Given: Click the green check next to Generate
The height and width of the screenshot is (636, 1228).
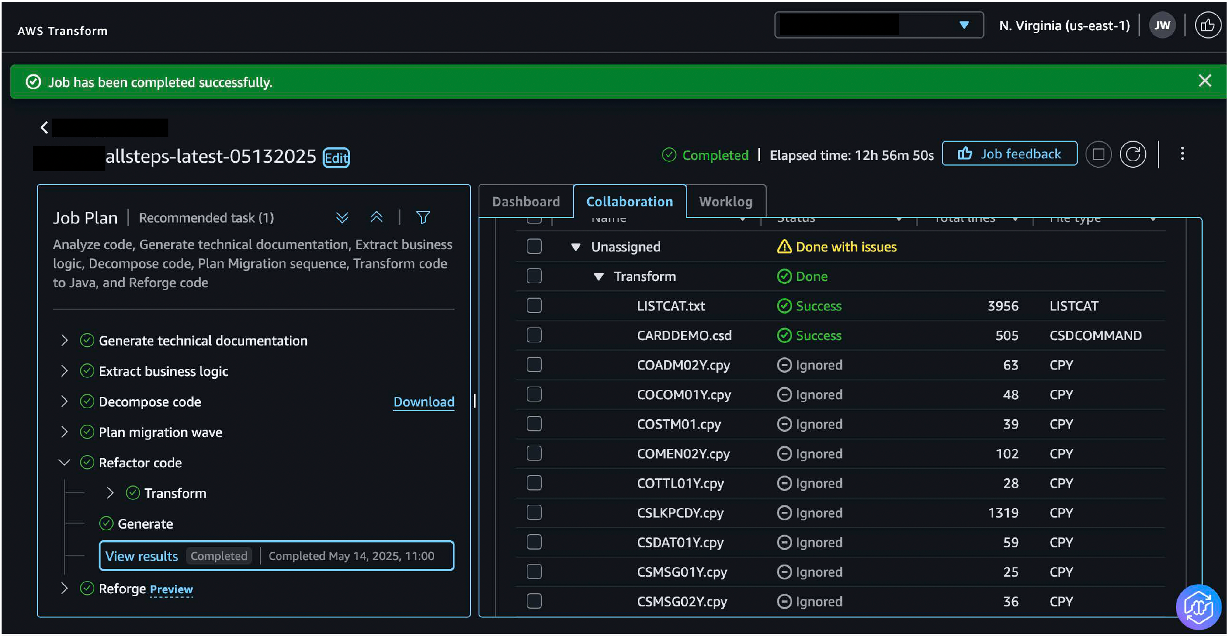Looking at the screenshot, I should pyautogui.click(x=106, y=524).
